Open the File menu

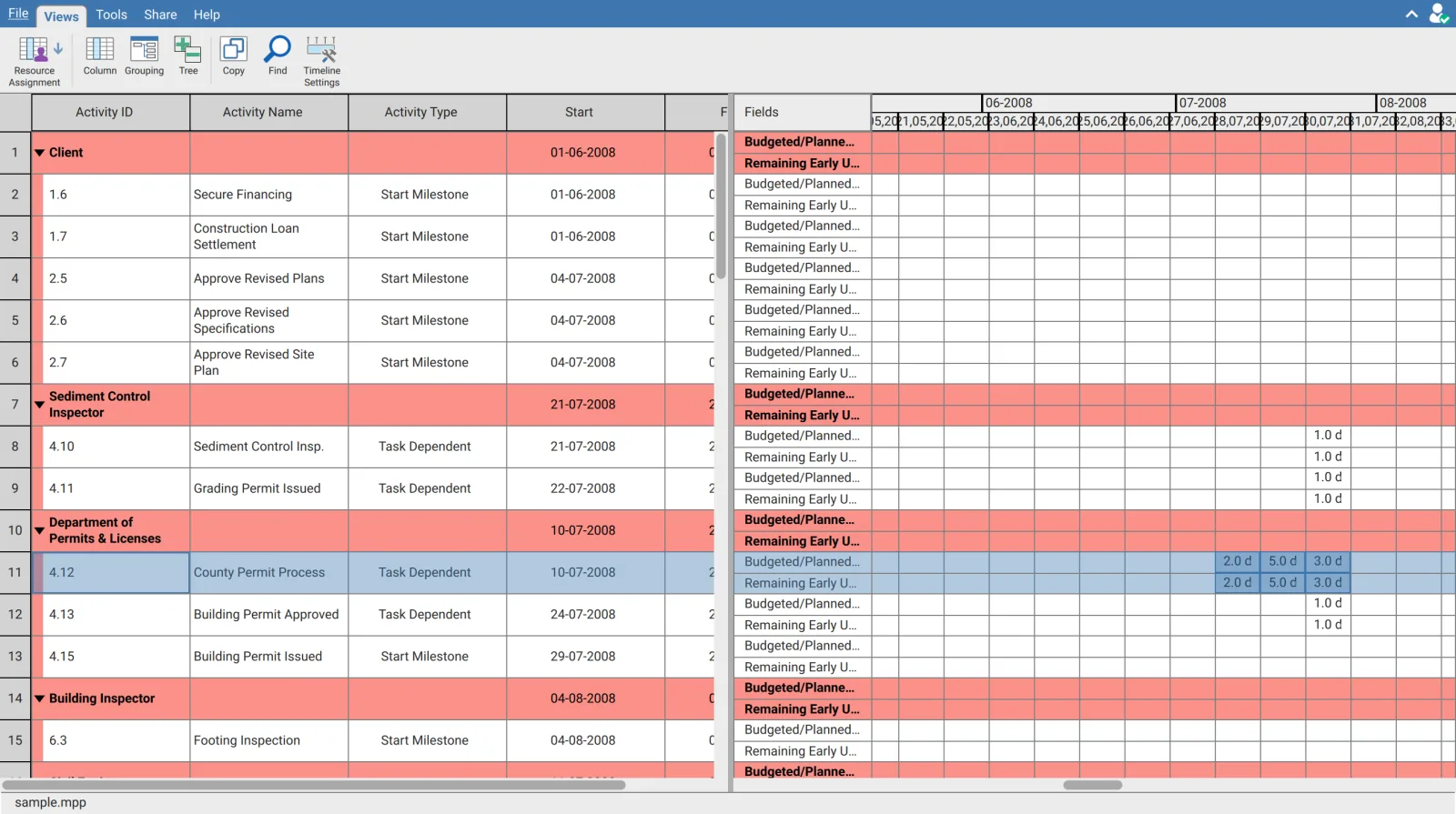click(x=18, y=14)
